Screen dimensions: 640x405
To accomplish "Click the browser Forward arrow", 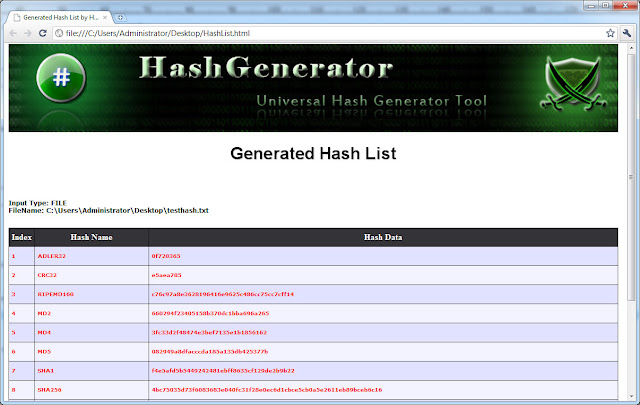I will click(x=28, y=33).
